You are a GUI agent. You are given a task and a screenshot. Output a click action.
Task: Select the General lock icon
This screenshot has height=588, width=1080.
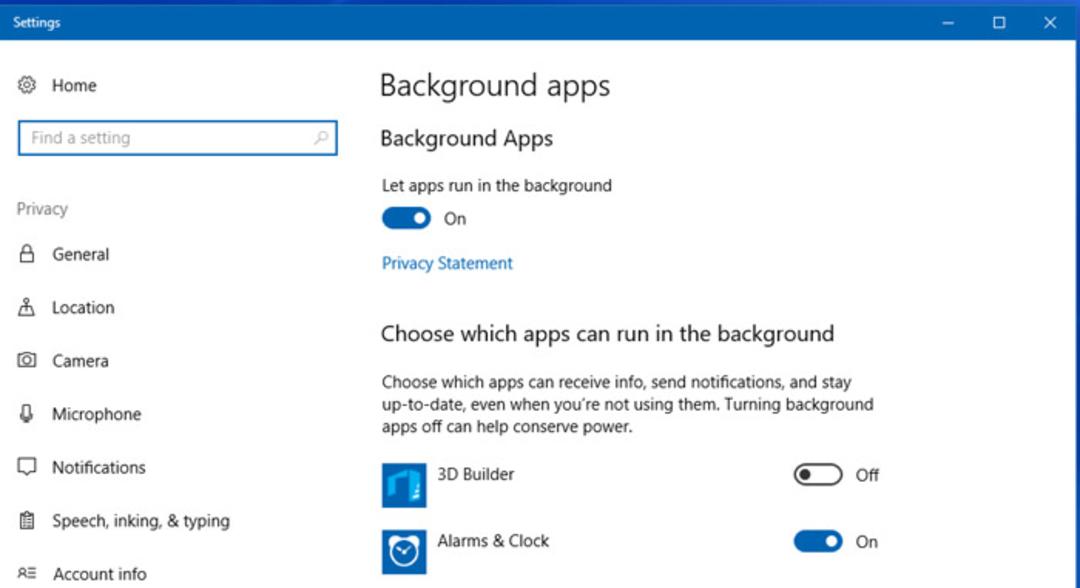(x=27, y=253)
